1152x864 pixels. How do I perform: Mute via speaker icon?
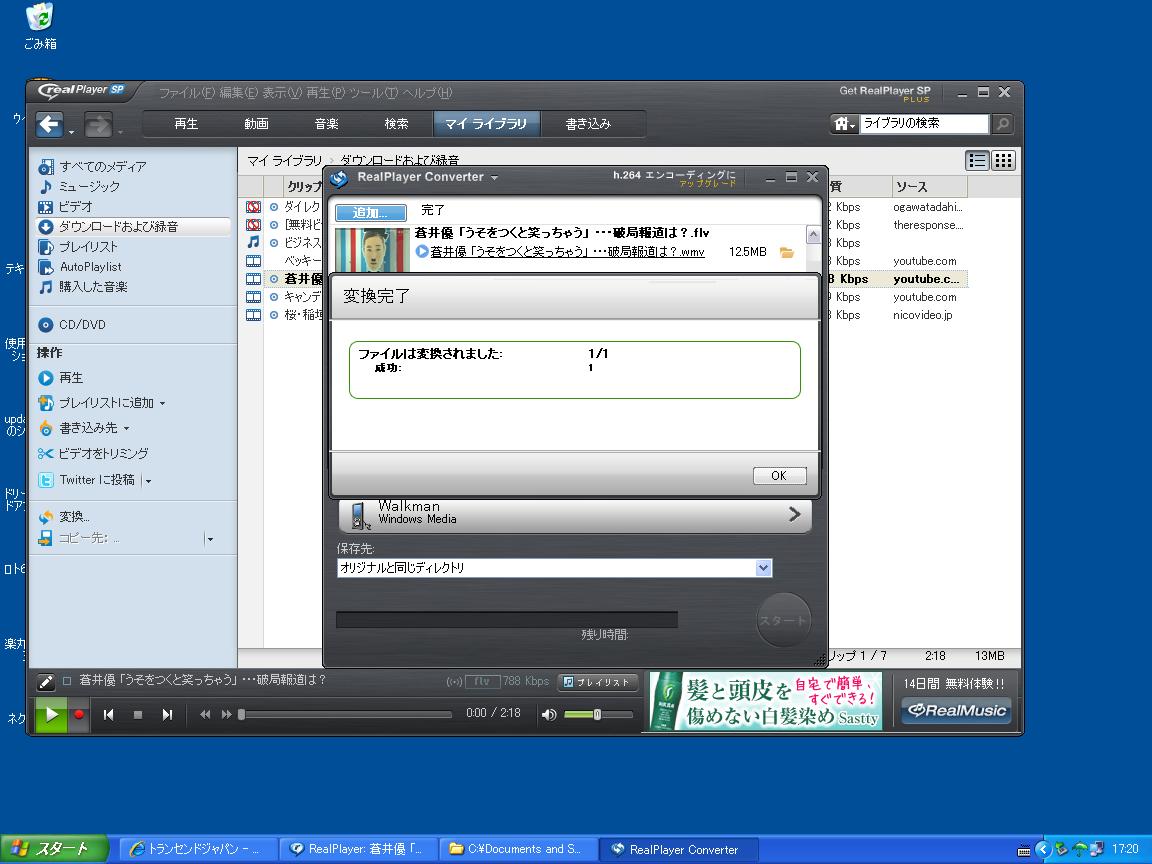point(549,715)
